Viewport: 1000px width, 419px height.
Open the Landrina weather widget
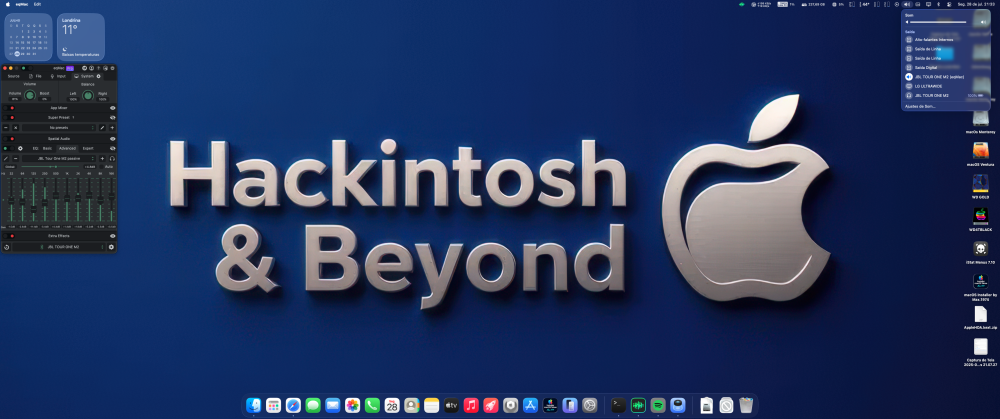click(81, 37)
